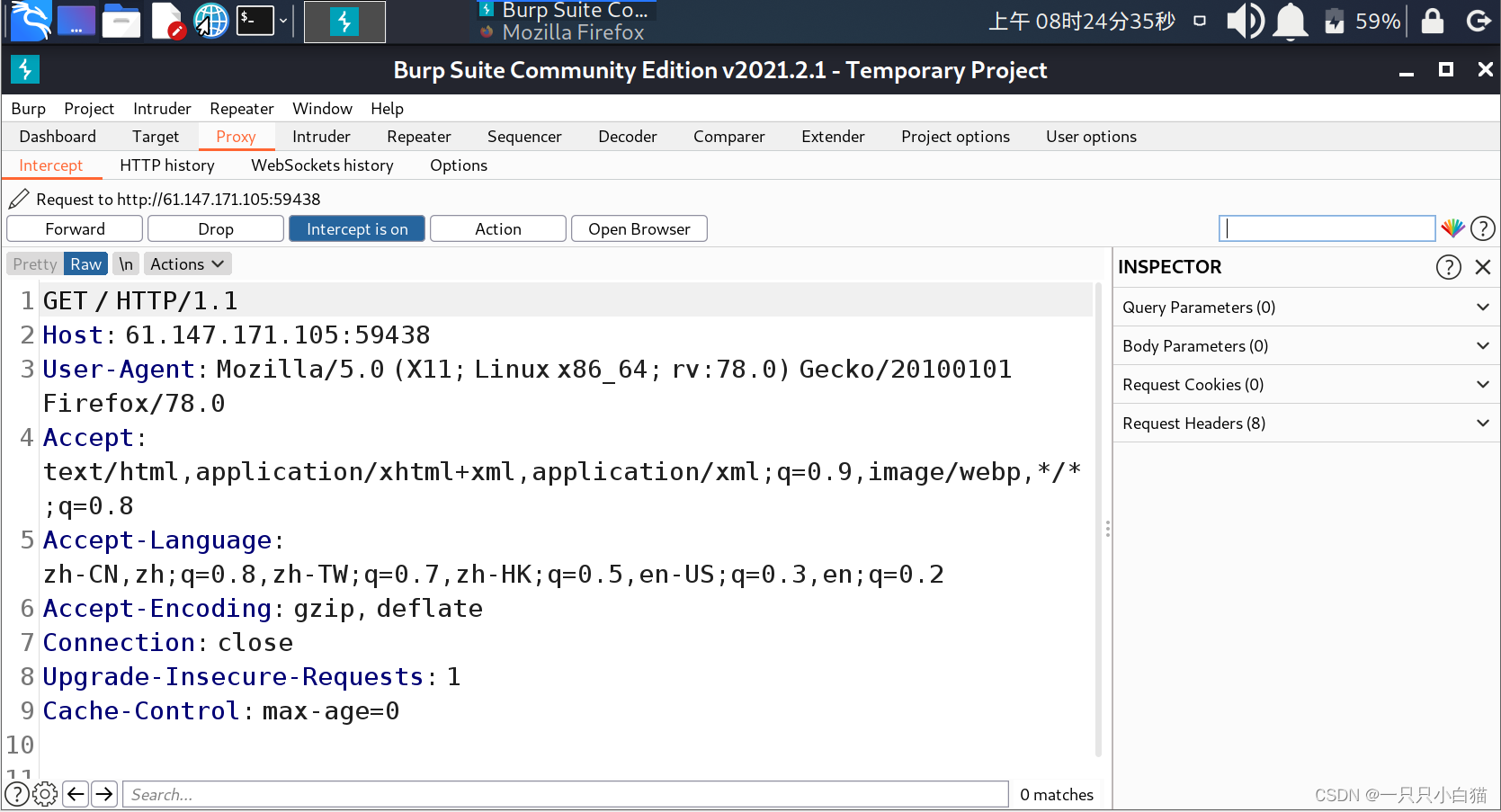Click the Open Browser button
The width and height of the screenshot is (1501, 812).
point(639,229)
